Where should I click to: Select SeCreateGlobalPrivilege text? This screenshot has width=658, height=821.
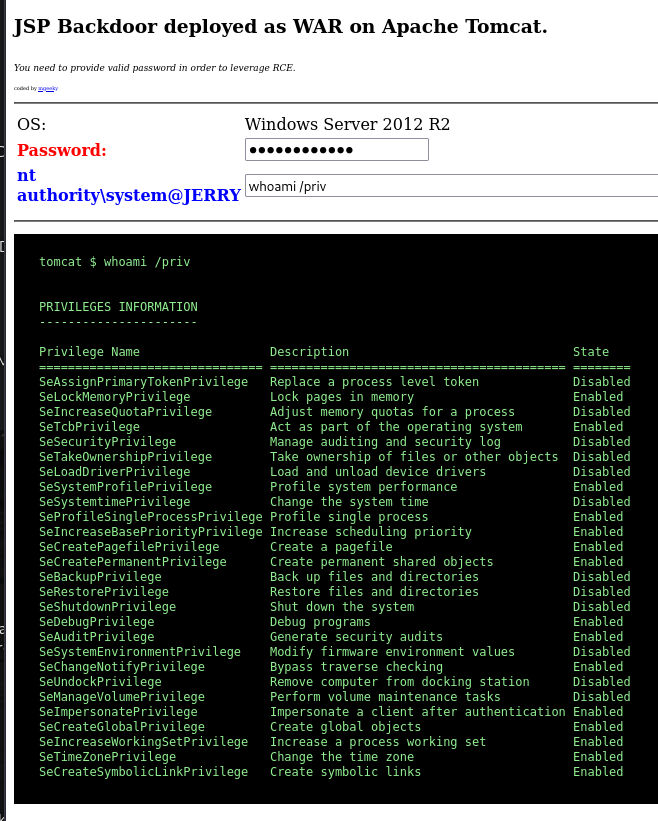122,727
